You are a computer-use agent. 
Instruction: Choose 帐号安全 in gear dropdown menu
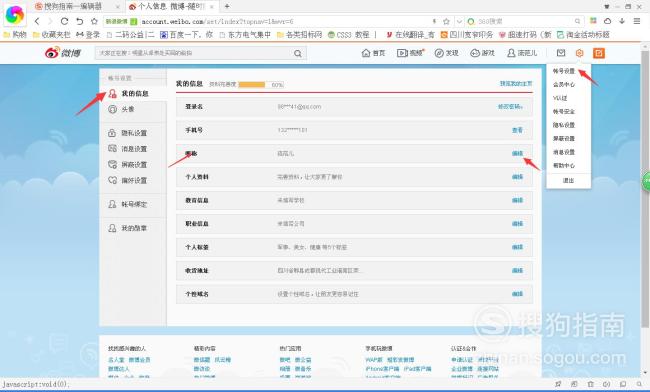pyautogui.click(x=564, y=111)
